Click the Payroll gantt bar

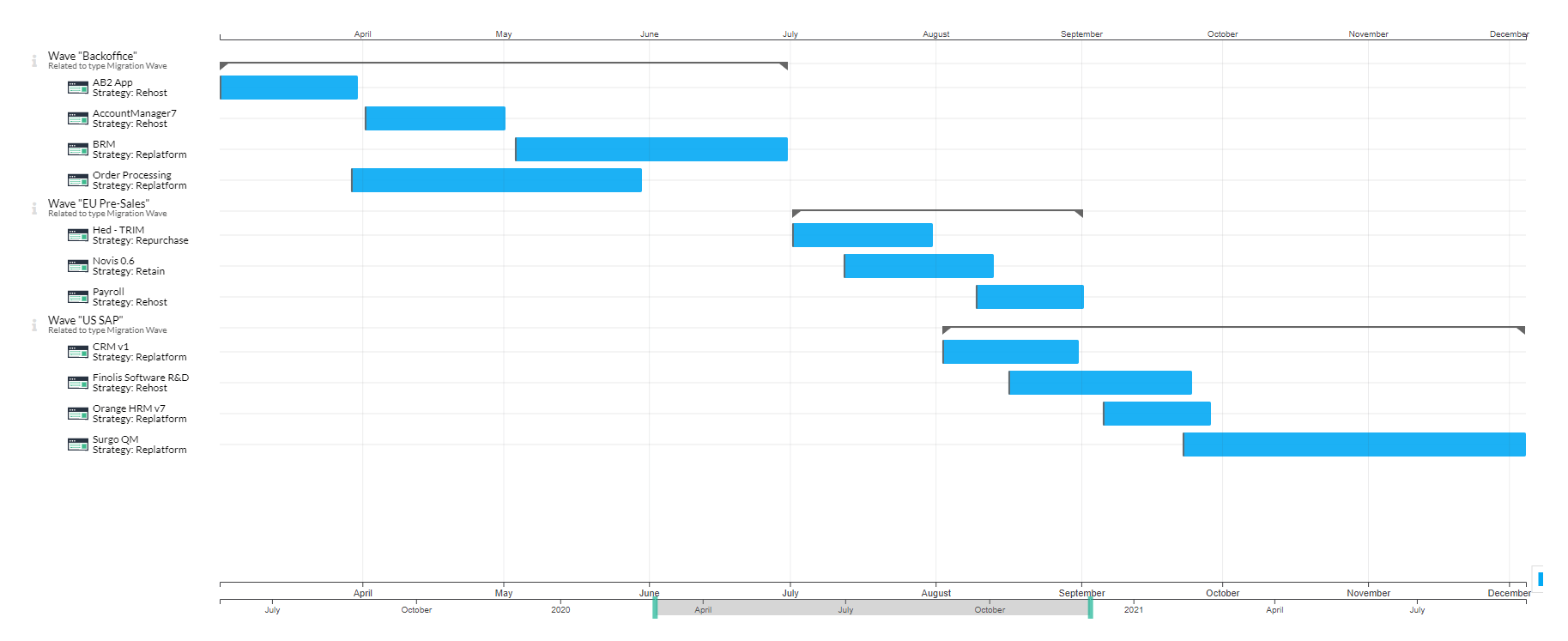click(x=1030, y=297)
